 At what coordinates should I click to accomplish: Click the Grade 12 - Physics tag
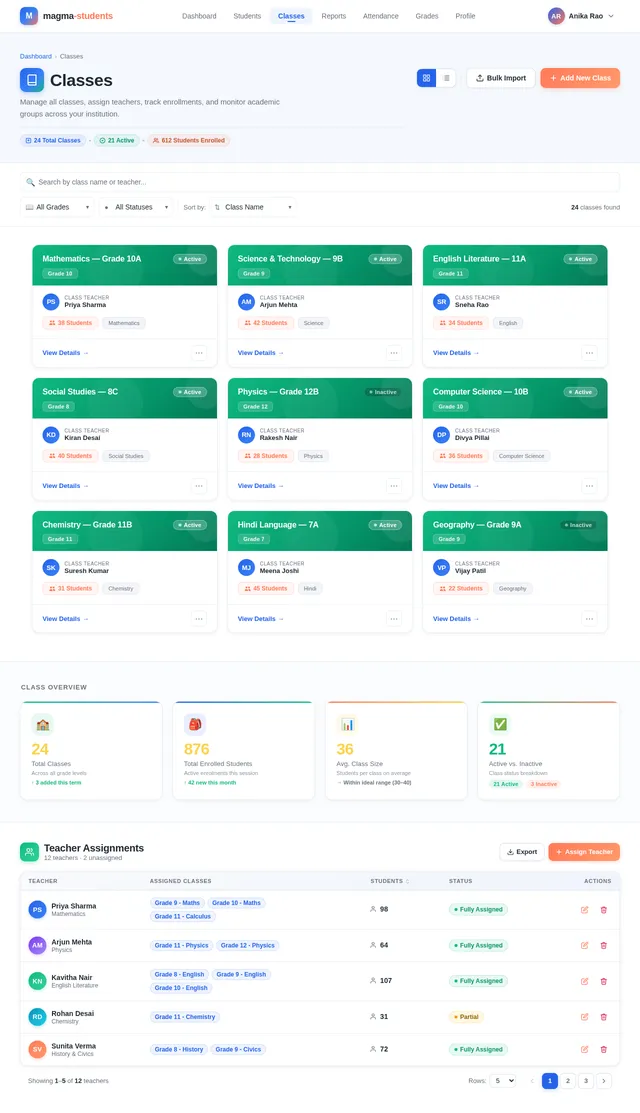click(x=248, y=945)
